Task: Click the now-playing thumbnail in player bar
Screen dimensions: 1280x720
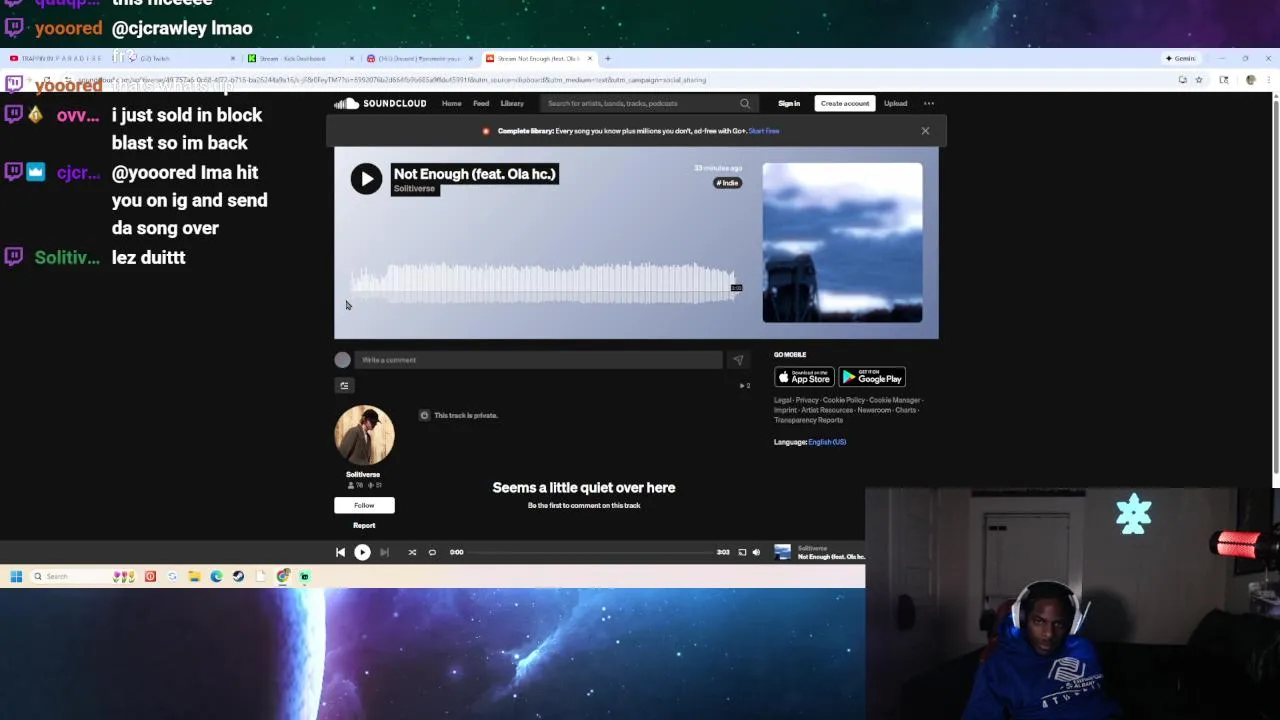Action: click(782, 552)
